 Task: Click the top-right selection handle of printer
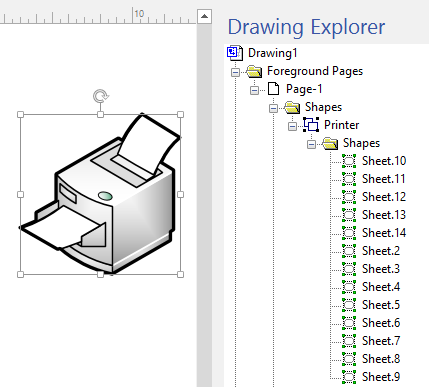click(180, 115)
